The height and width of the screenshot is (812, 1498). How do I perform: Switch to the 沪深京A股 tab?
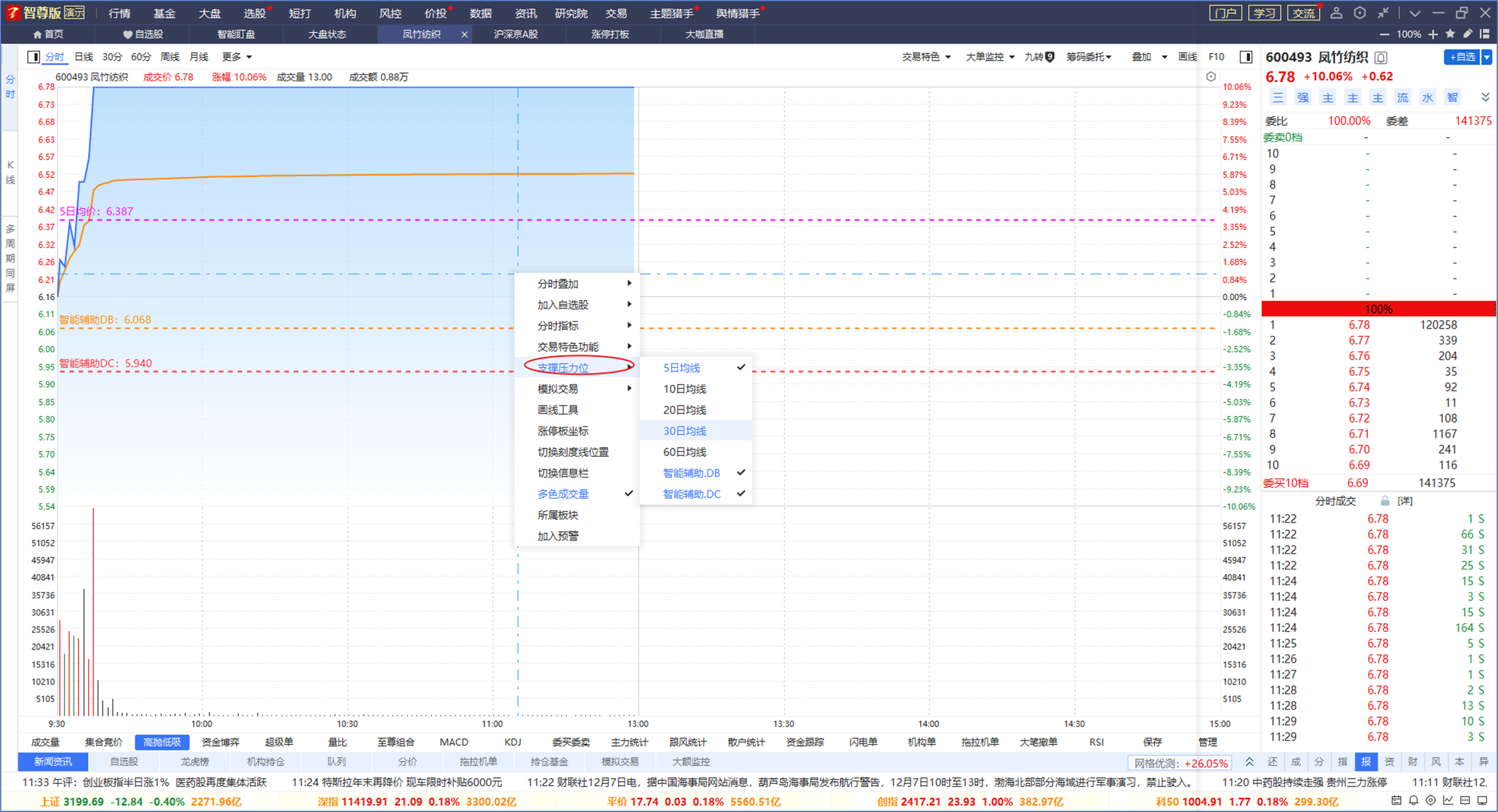tap(516, 34)
